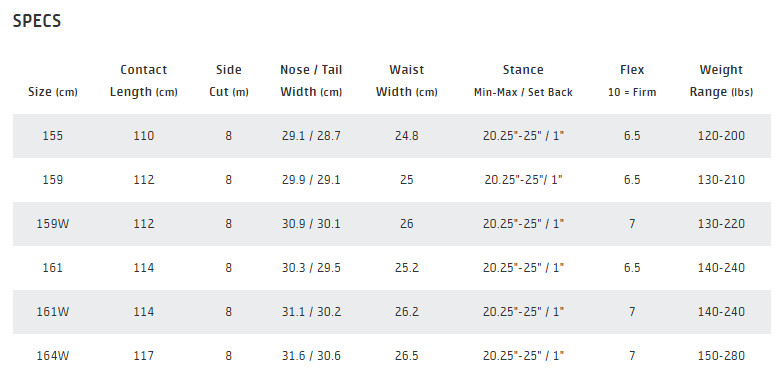Viewport: 784px width, 379px height.
Task: Select the Weight Range (lbs) header
Action: (721, 80)
